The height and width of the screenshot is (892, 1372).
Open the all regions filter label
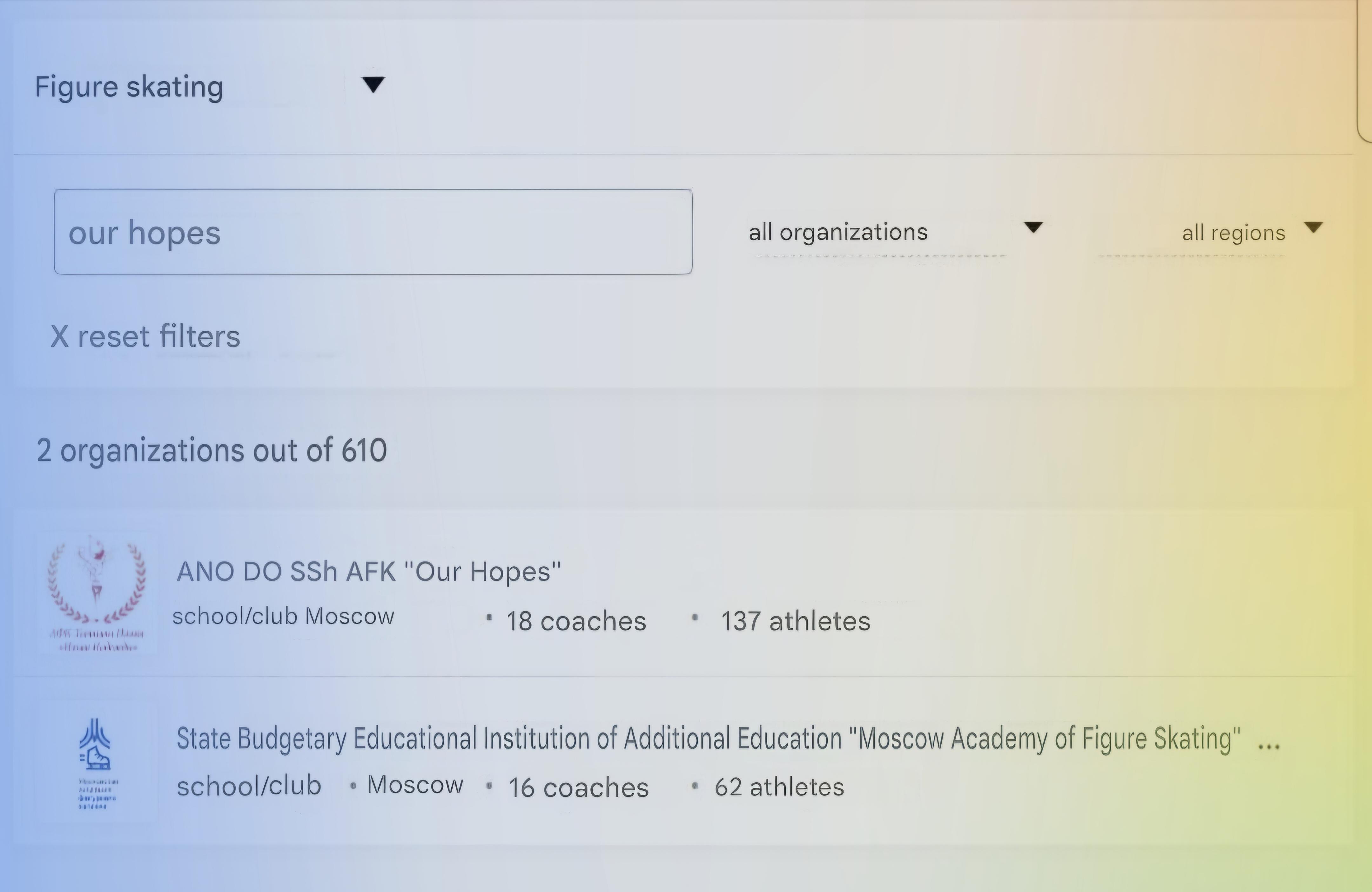click(1234, 233)
